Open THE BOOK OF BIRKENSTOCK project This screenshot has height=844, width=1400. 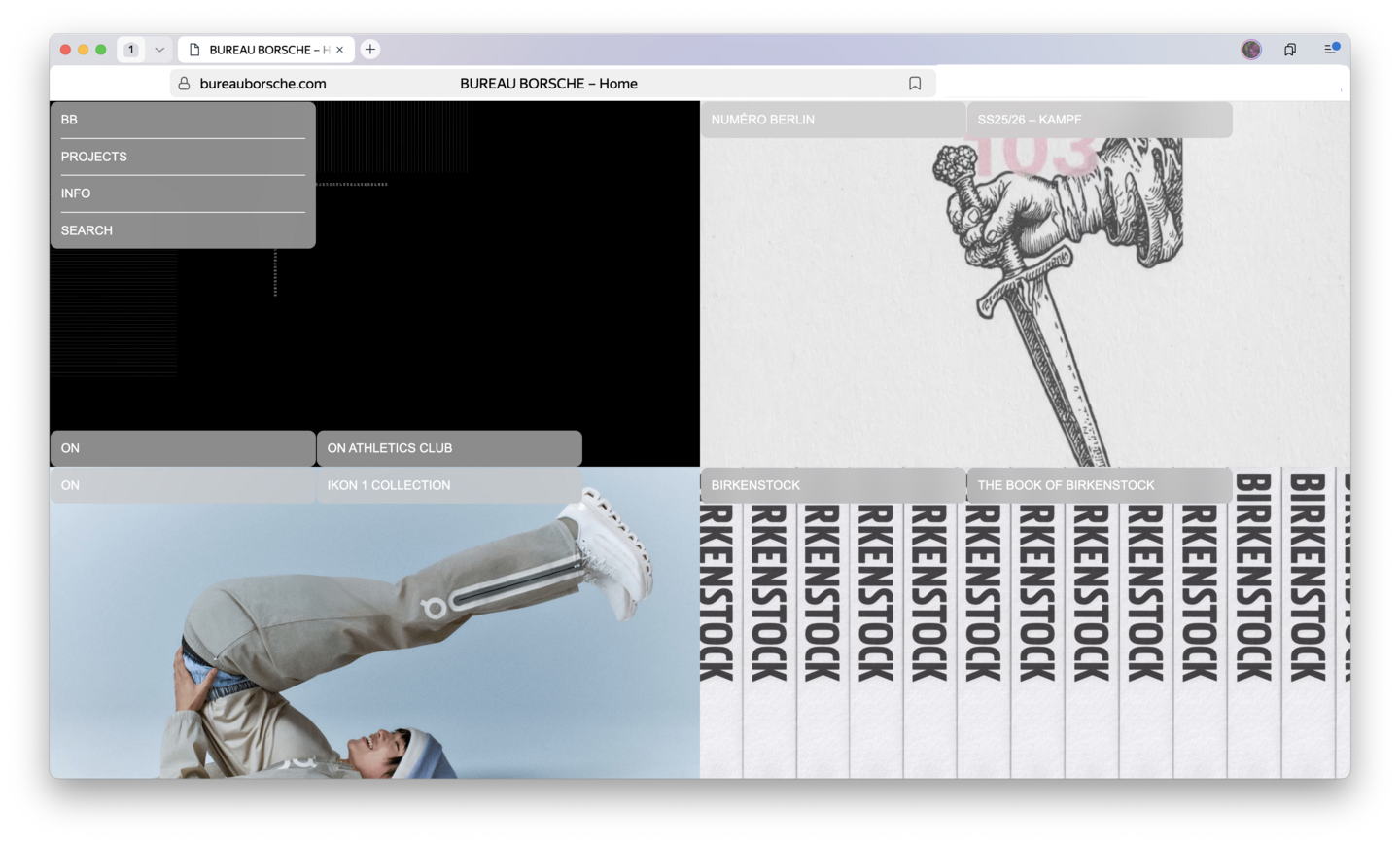pos(1099,485)
